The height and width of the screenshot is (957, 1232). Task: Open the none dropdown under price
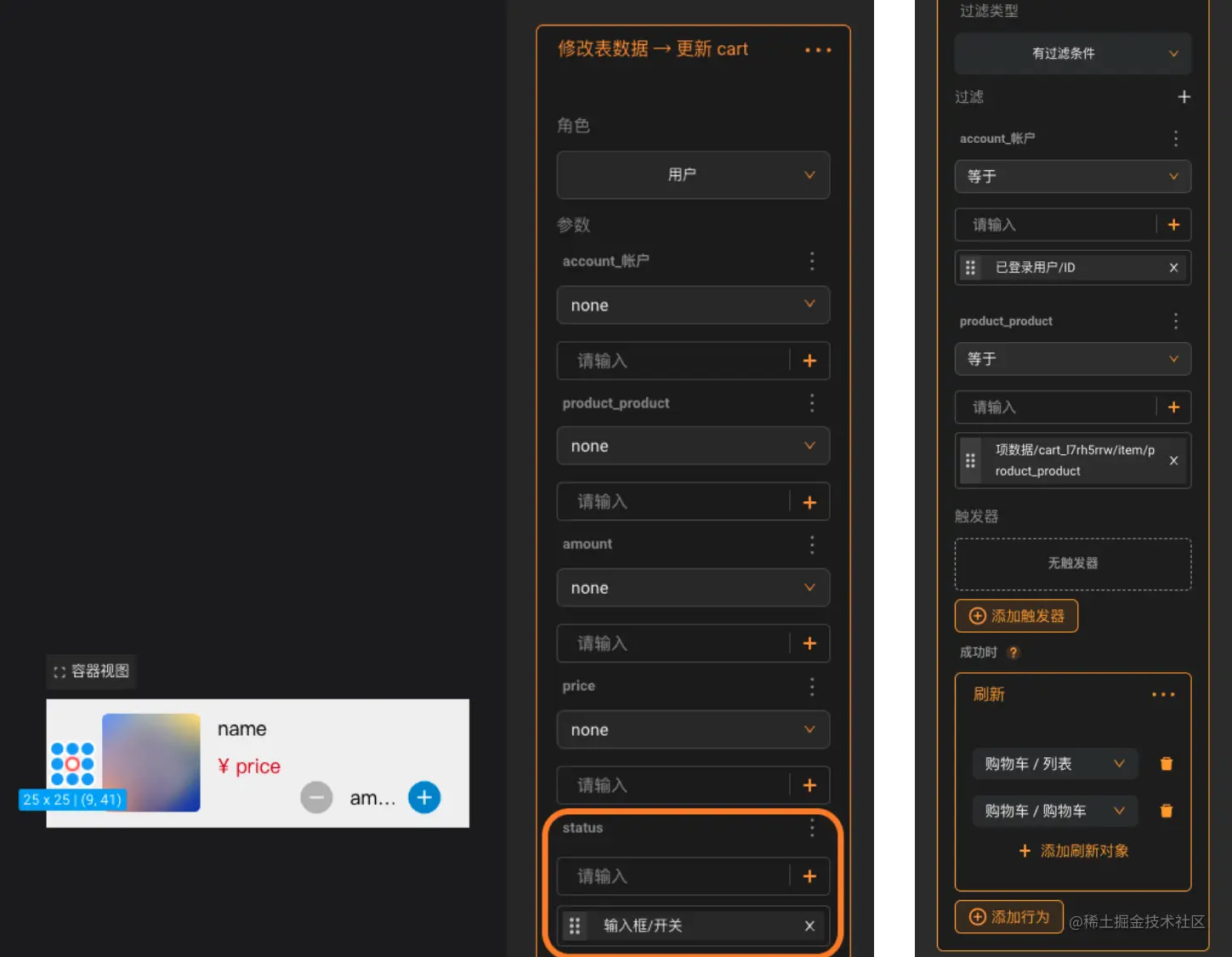coord(693,730)
